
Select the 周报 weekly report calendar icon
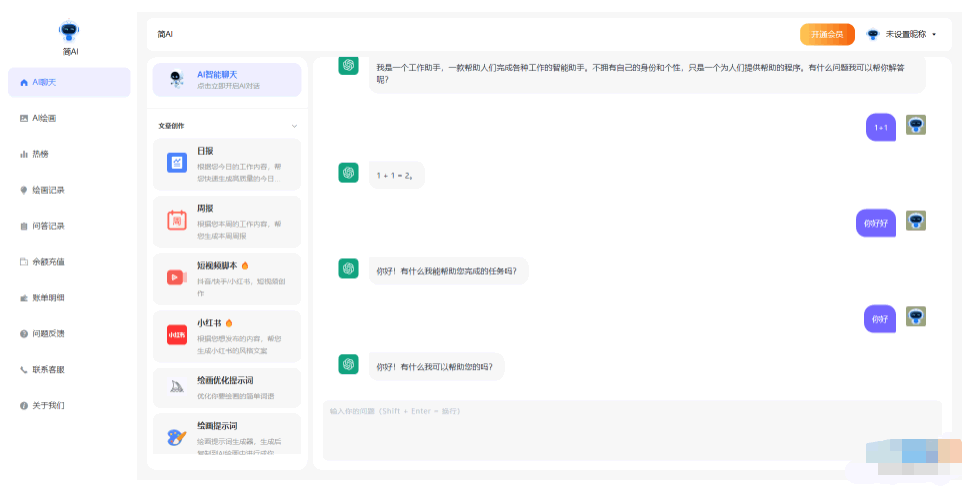[x=177, y=220]
